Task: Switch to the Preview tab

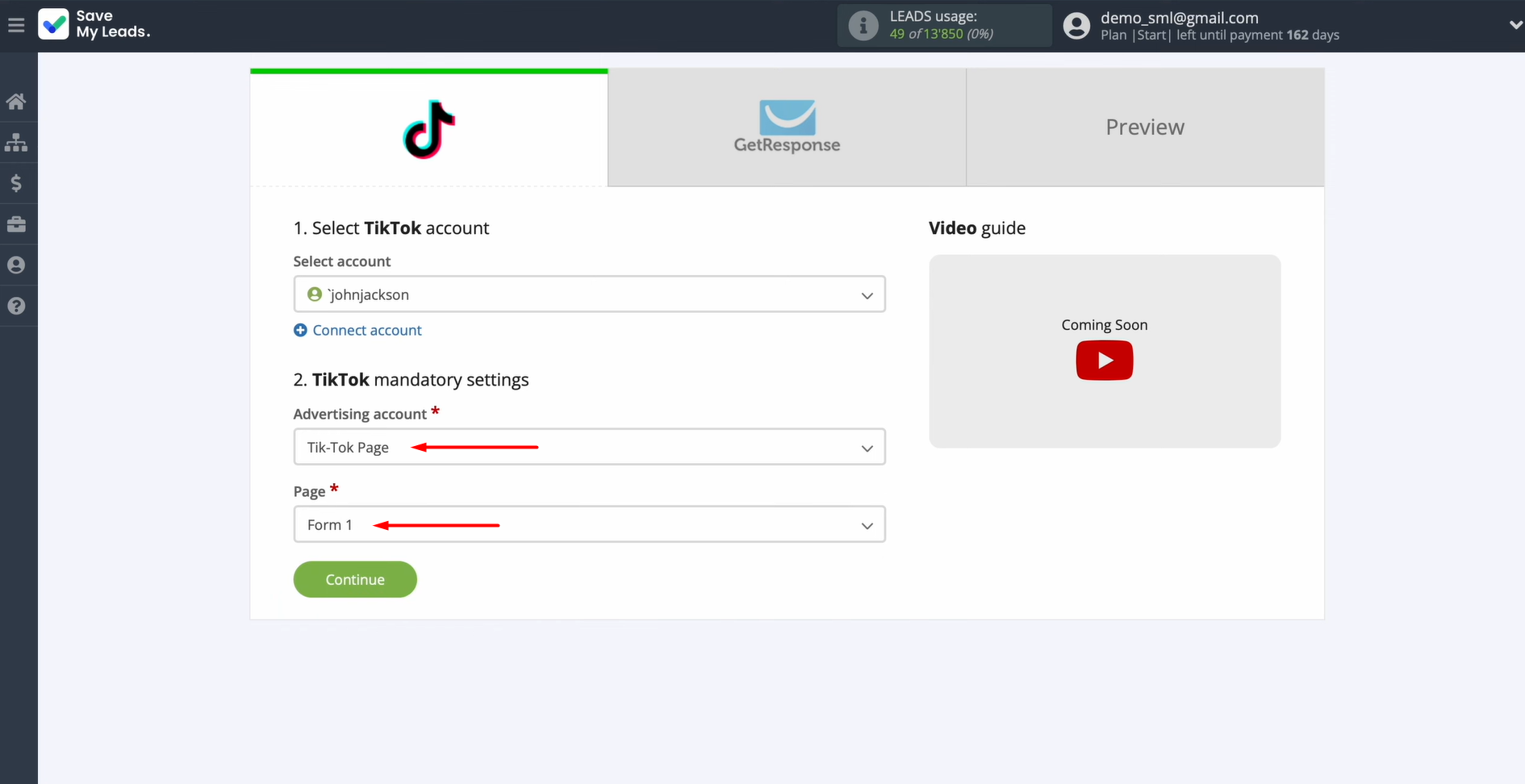Action: [1144, 127]
